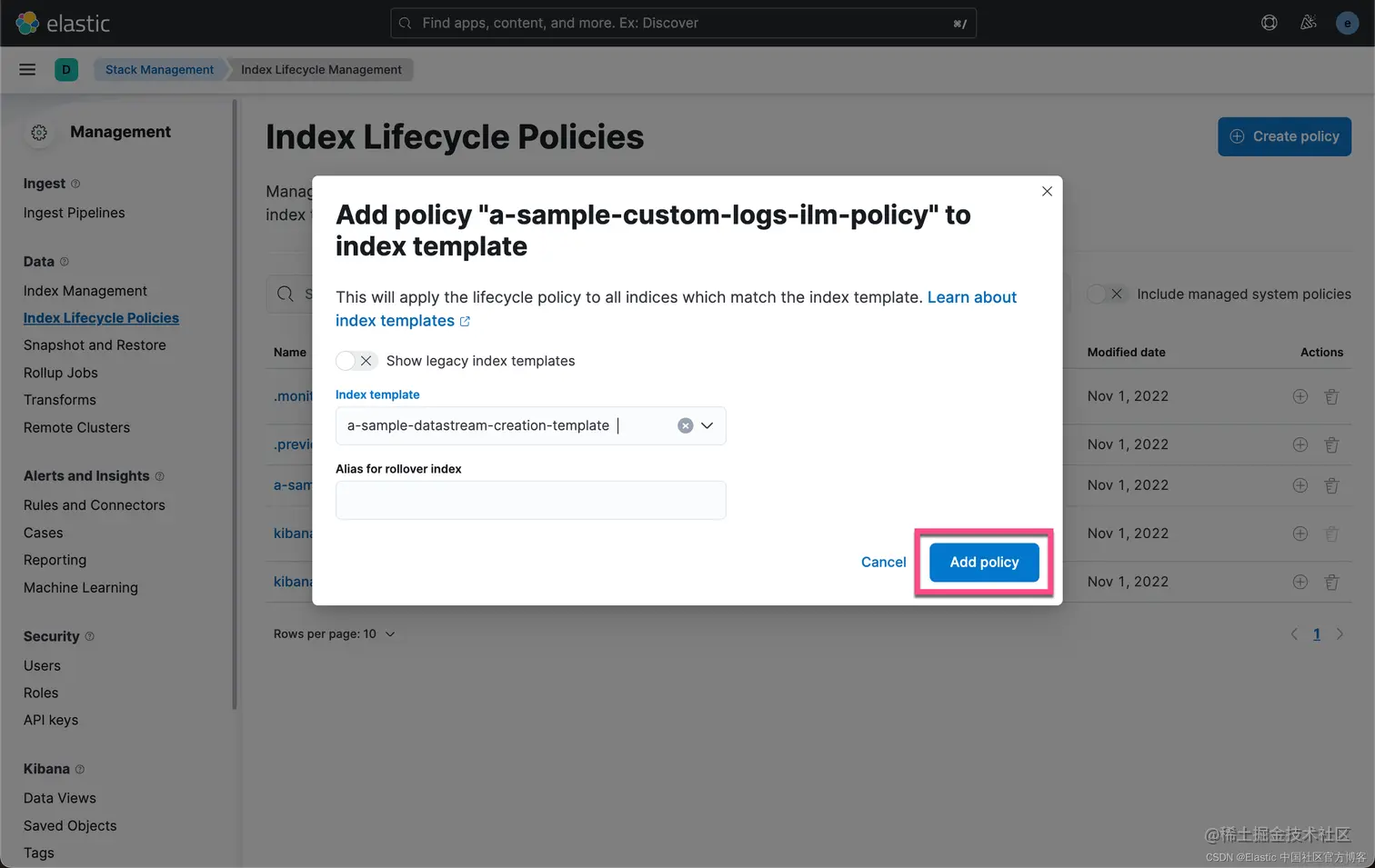This screenshot has width=1375, height=868.
Task: Open Index Management in the sidebar
Action: (85, 291)
